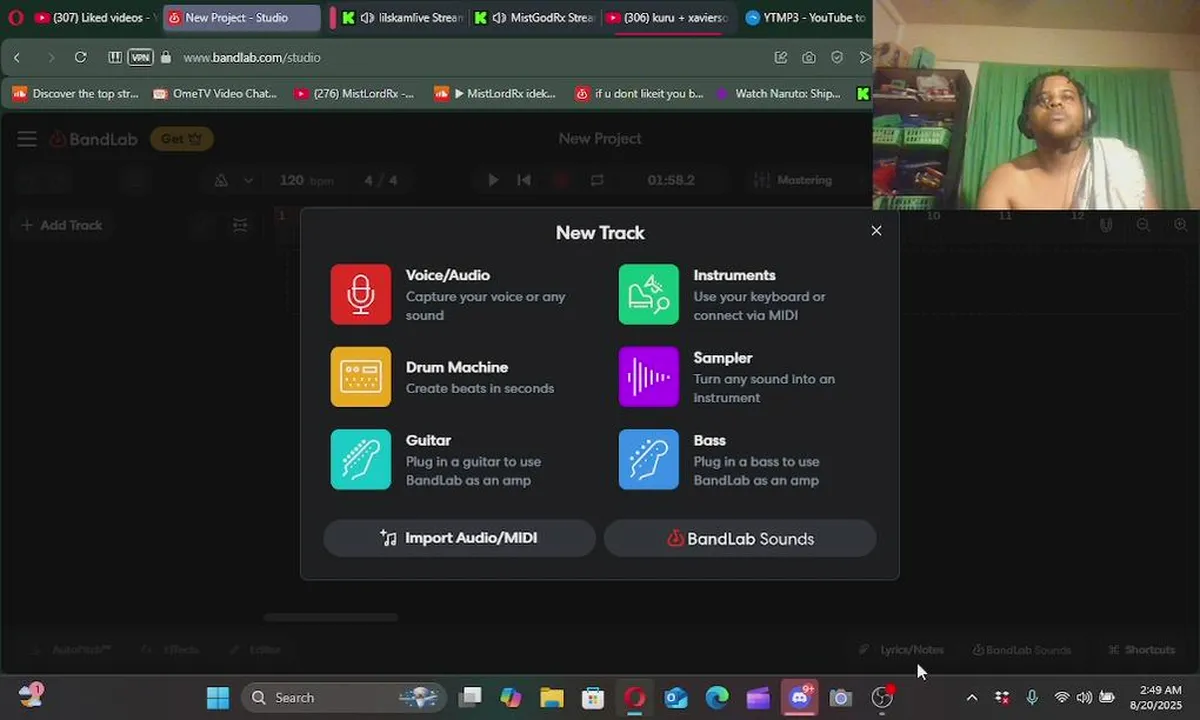1200x720 pixels.
Task: Select New Project - Studio tab
Action: pos(240,17)
